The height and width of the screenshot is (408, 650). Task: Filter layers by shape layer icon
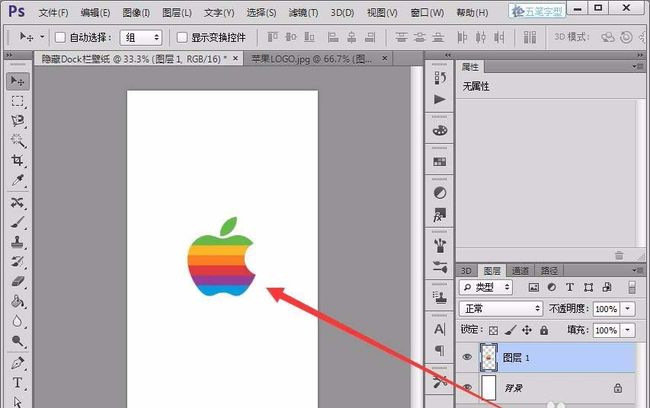coord(588,287)
